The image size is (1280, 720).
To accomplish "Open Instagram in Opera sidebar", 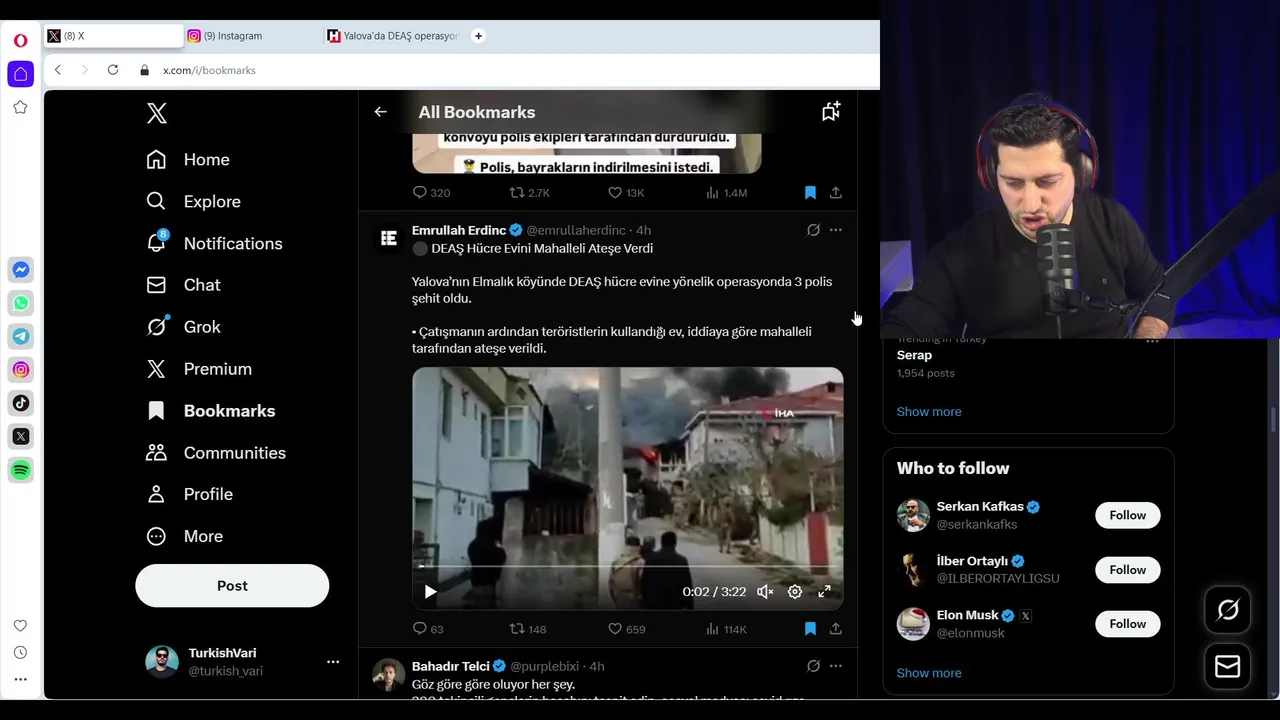I will point(20,370).
